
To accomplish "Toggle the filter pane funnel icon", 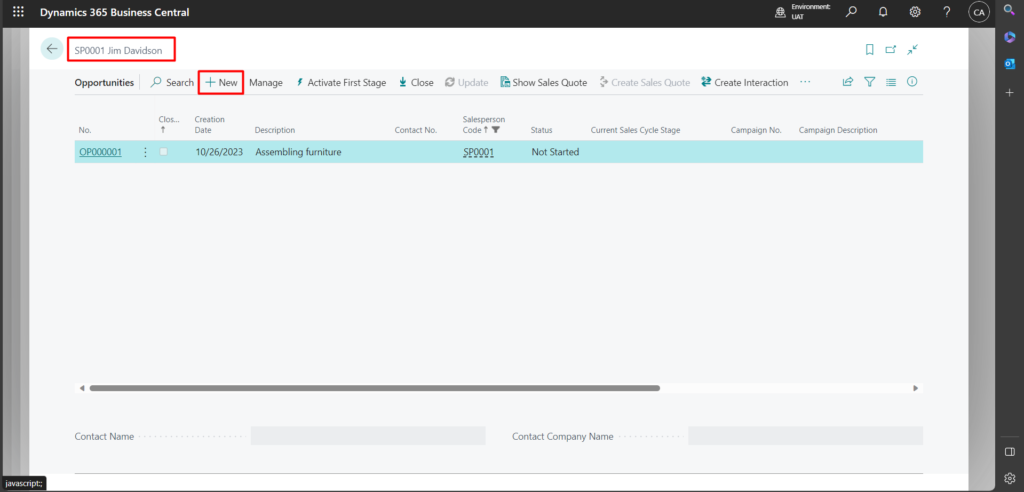I will (869, 82).
